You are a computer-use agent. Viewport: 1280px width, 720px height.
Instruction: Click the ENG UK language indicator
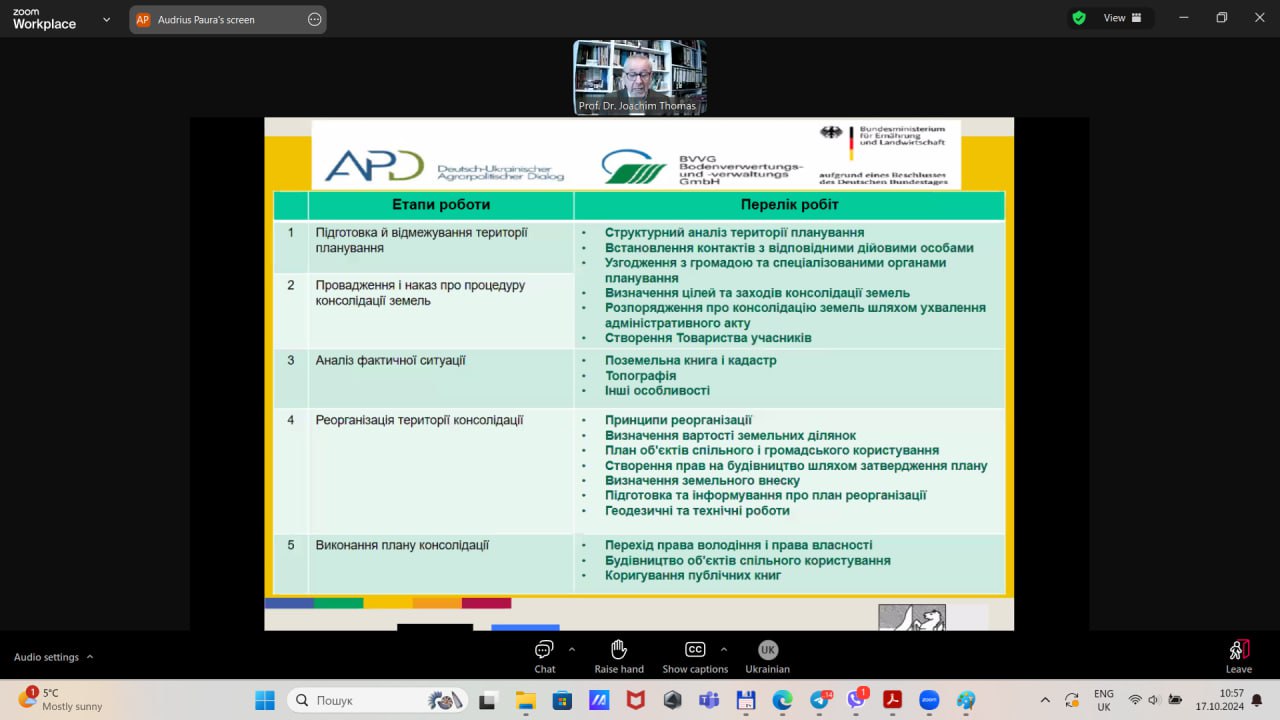click(x=1104, y=700)
